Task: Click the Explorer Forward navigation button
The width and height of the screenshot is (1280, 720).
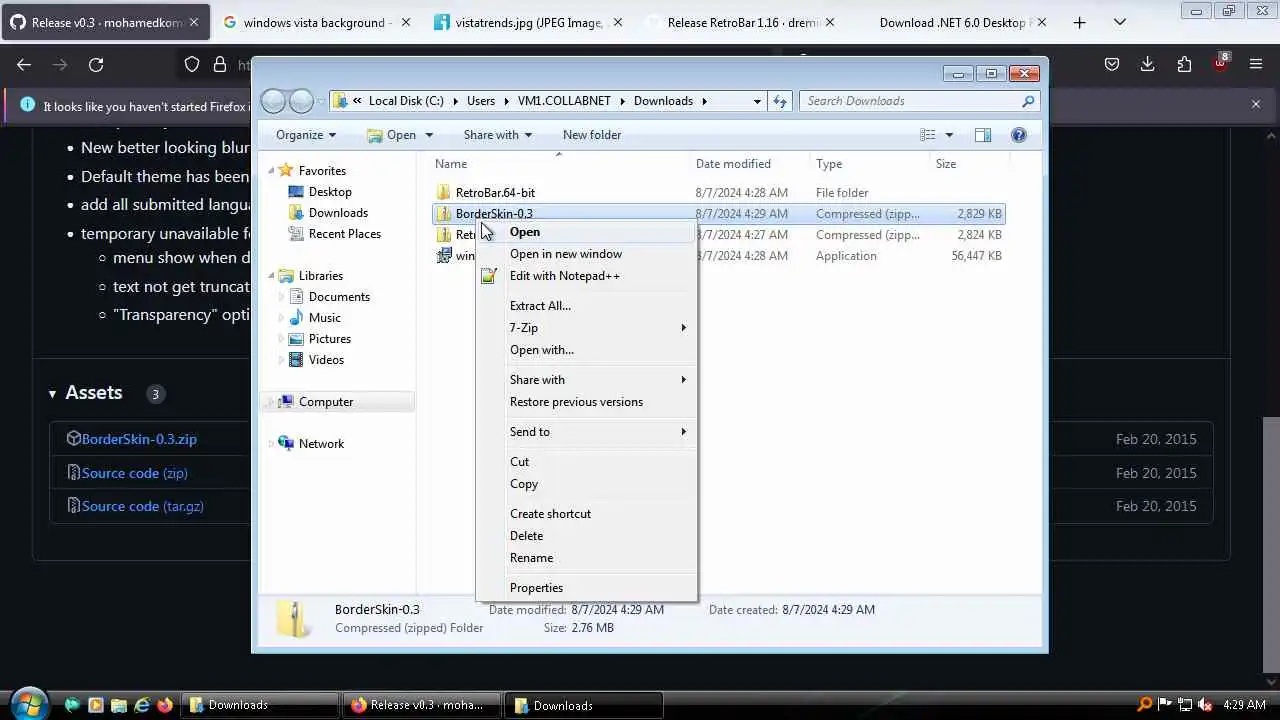Action: pos(301,101)
